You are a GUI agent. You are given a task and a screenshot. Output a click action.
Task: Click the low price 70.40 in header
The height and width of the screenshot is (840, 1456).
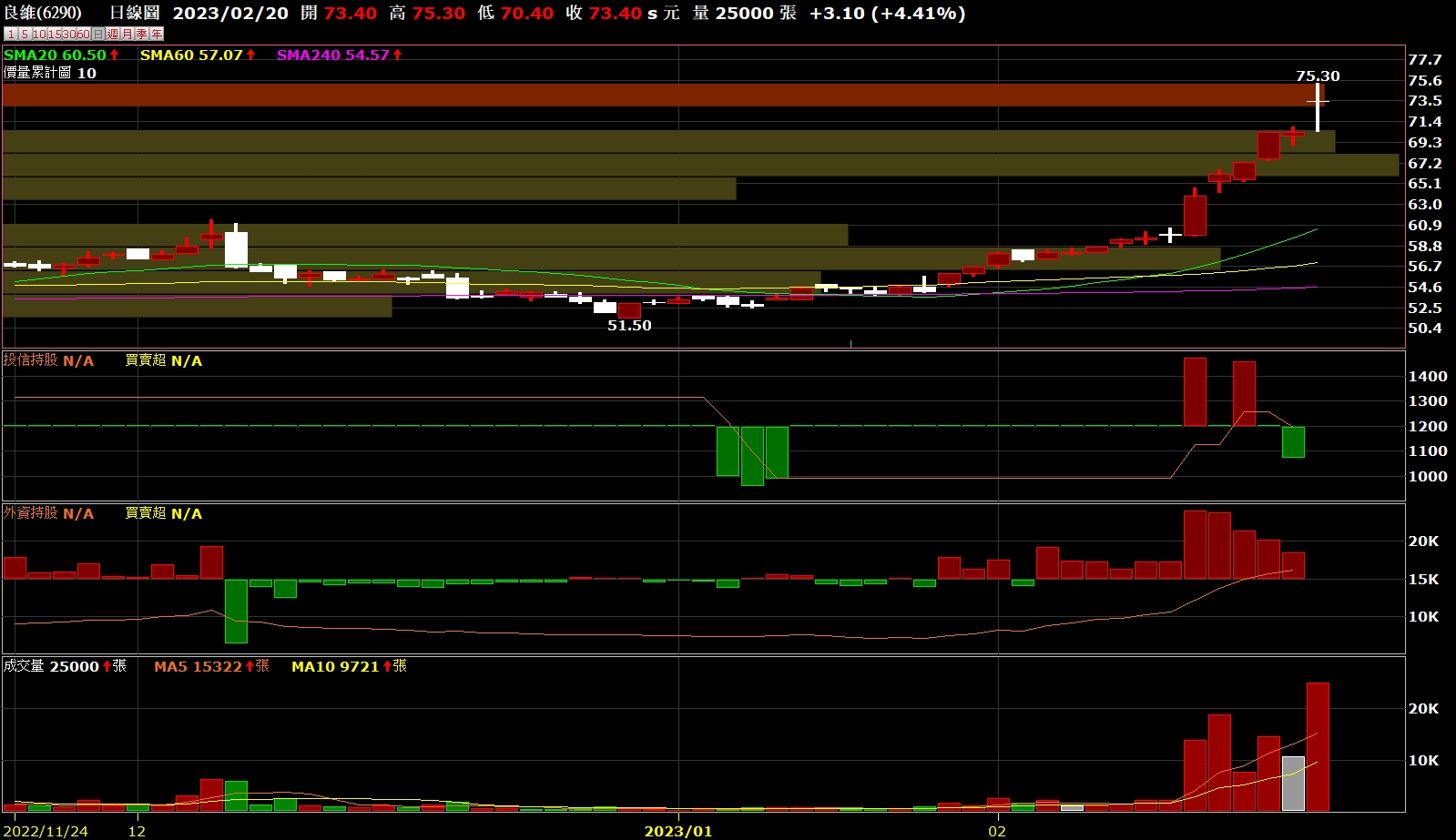[527, 13]
